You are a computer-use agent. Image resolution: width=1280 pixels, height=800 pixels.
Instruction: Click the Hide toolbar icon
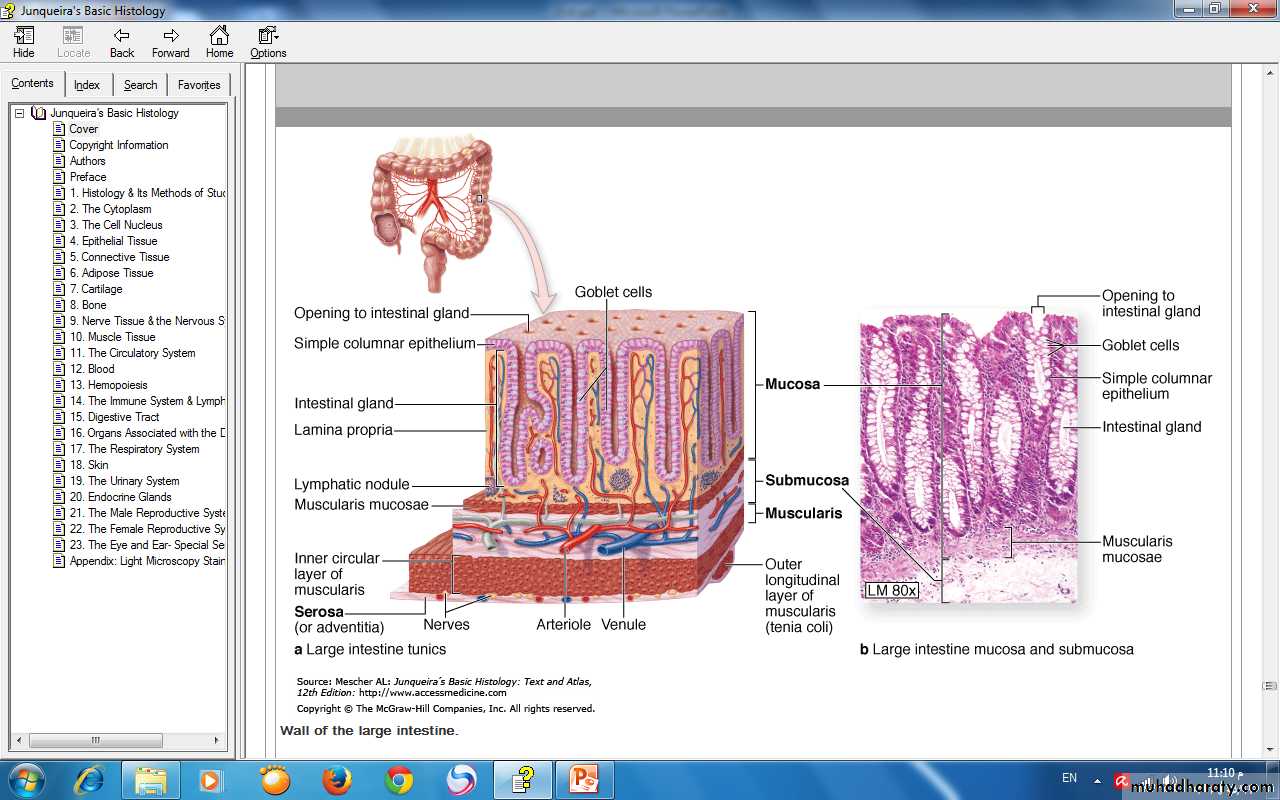point(24,42)
